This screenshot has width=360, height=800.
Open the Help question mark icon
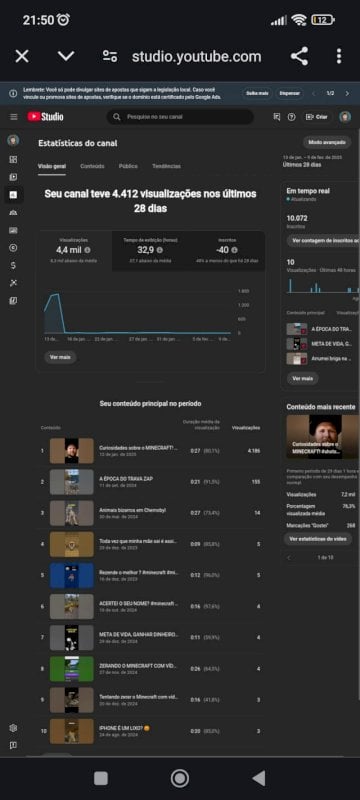(x=291, y=117)
